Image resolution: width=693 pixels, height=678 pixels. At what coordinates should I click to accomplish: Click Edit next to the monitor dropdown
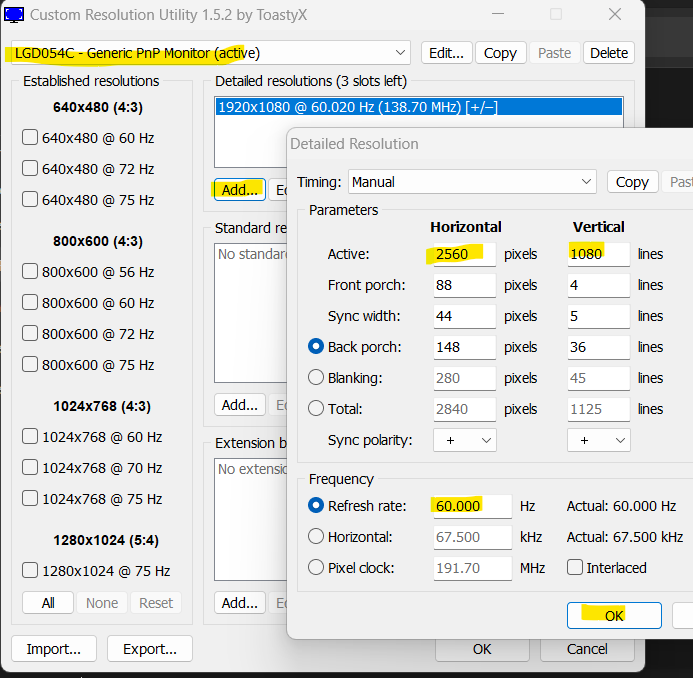coord(446,53)
